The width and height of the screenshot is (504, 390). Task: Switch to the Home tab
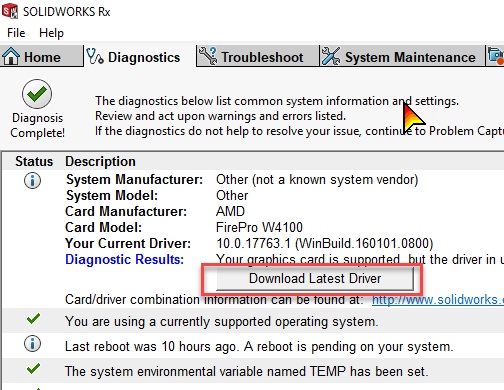(41, 56)
